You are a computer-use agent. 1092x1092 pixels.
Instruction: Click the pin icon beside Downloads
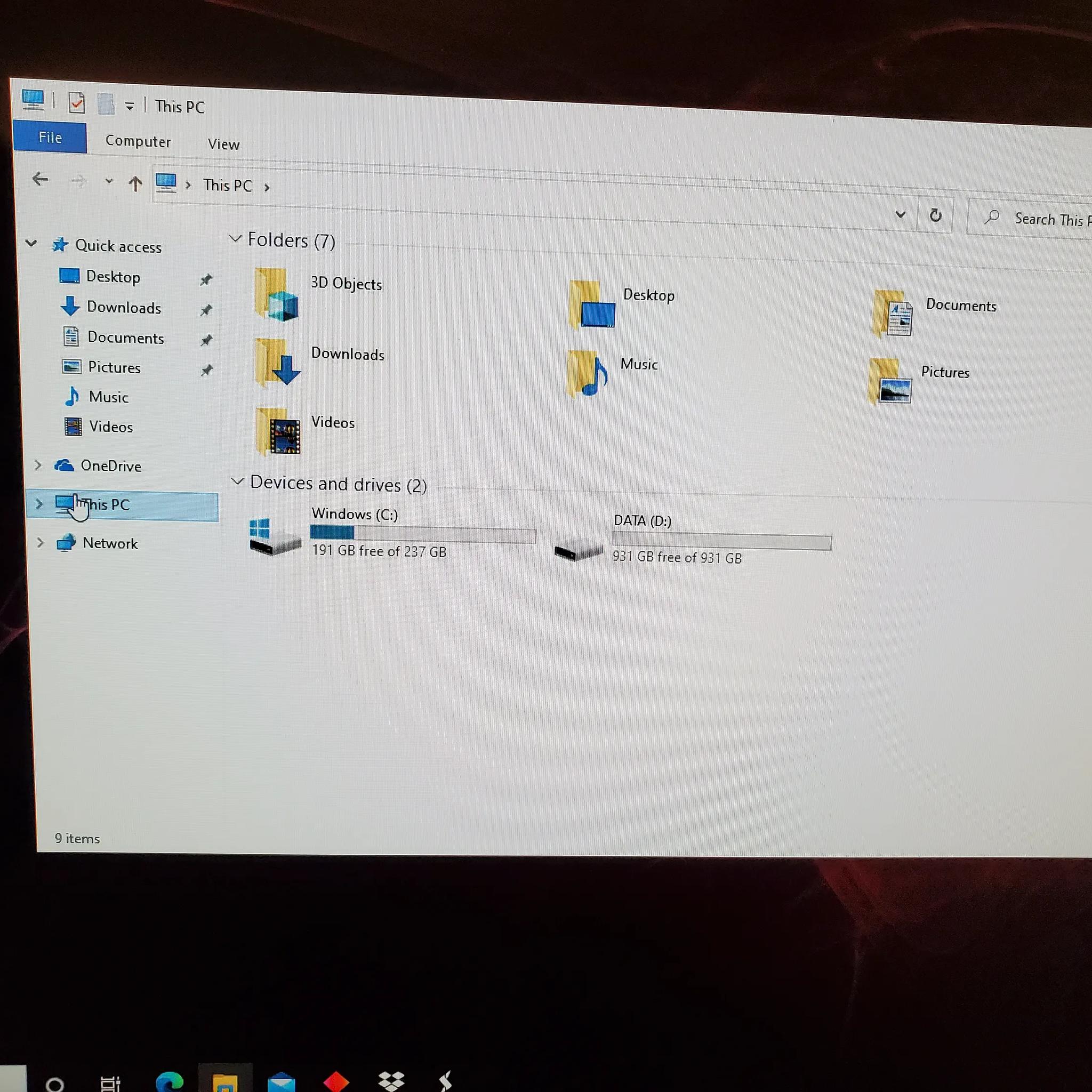click(x=207, y=310)
